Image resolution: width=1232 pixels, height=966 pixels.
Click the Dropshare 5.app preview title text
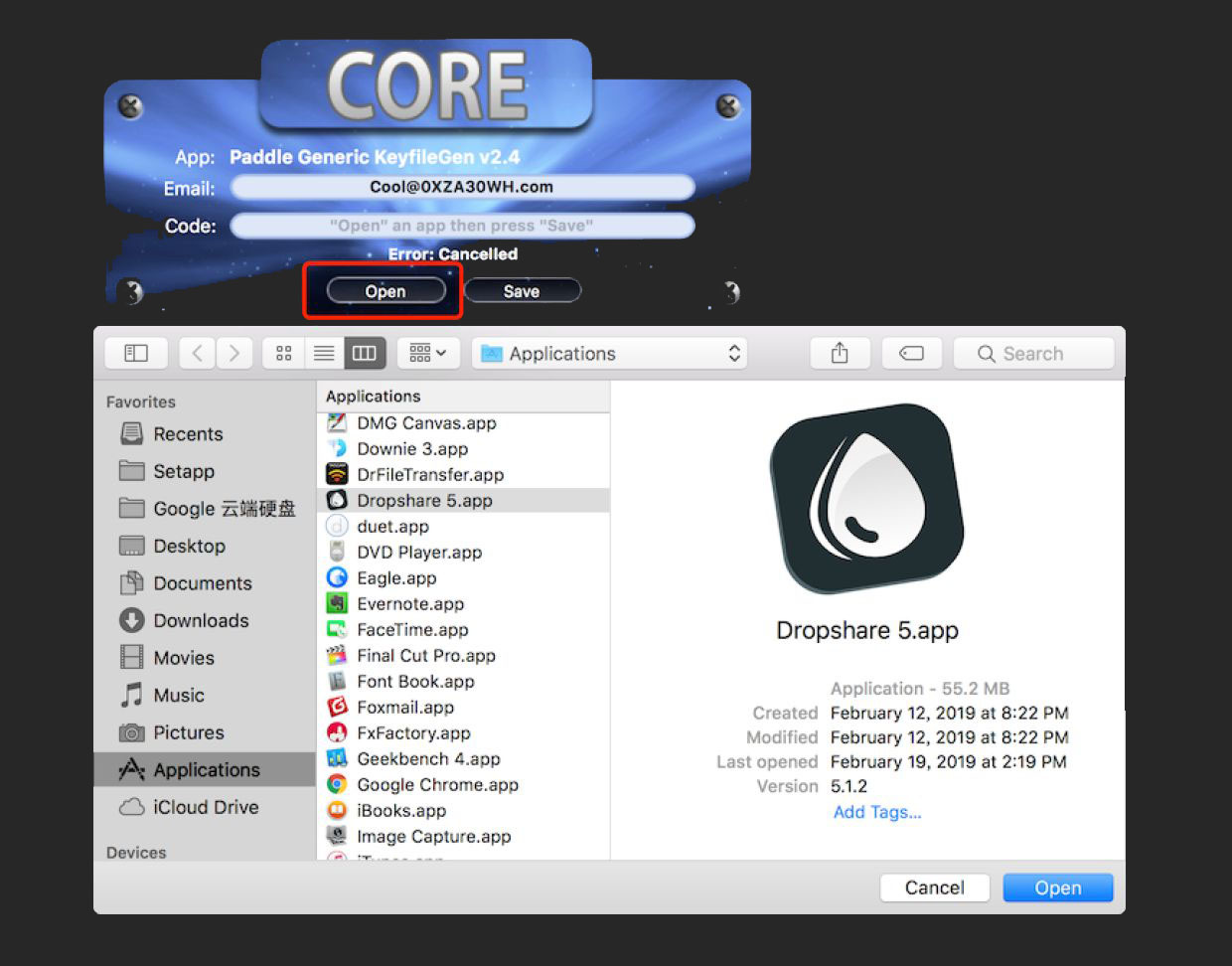[867, 631]
